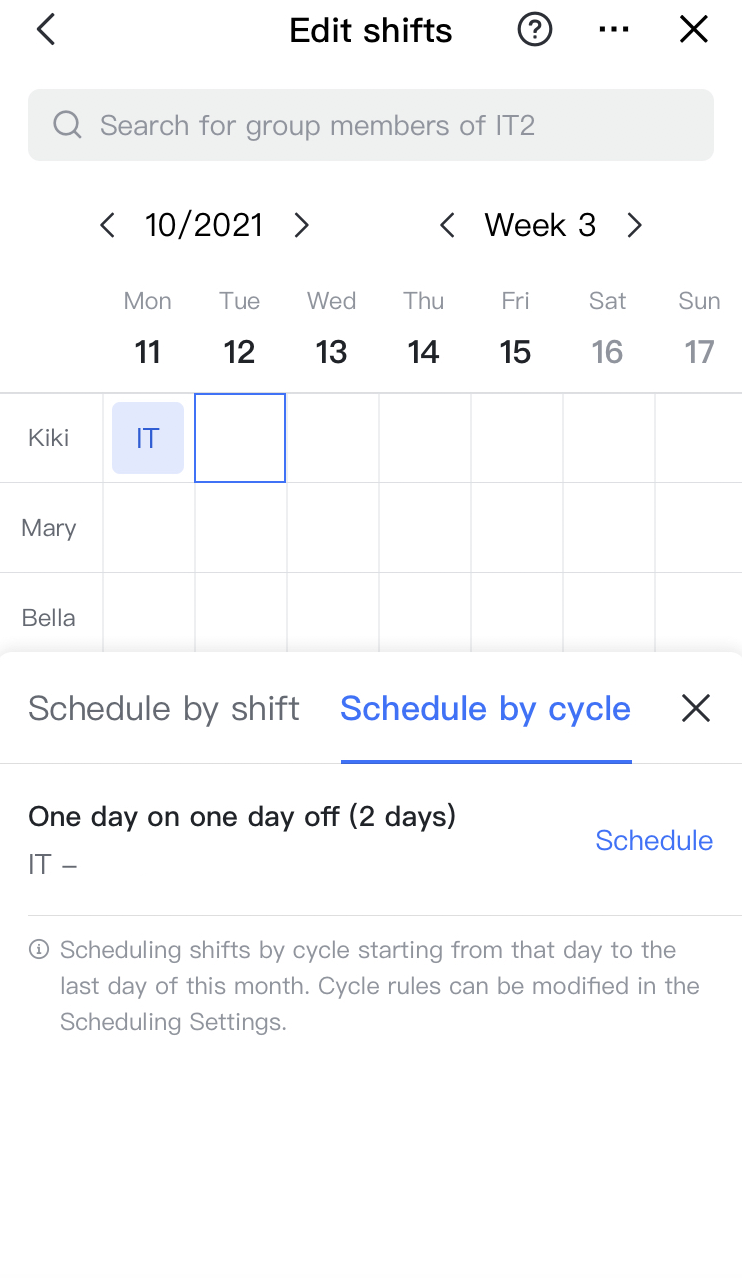Open the help question mark icon

tap(535, 30)
